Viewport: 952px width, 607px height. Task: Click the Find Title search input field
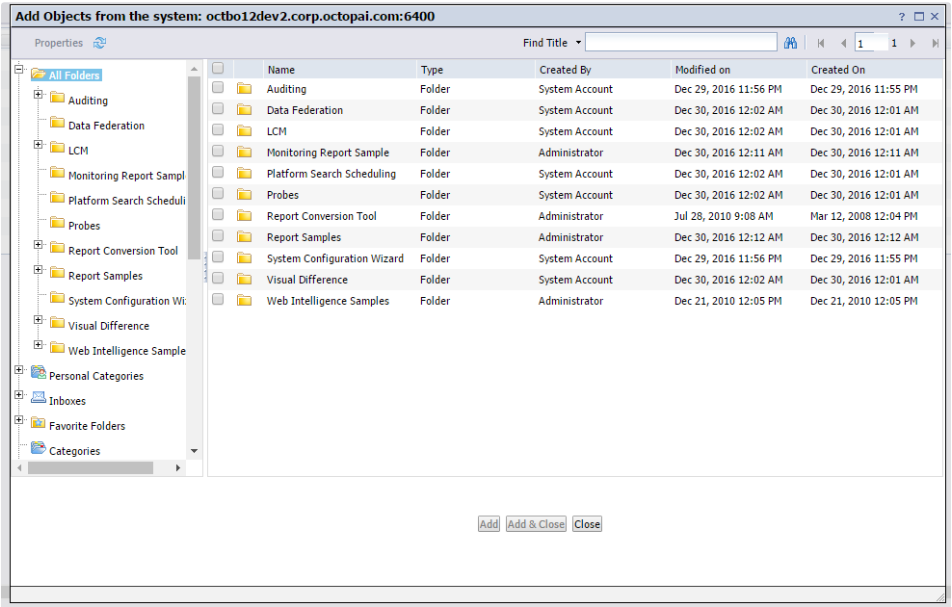680,43
